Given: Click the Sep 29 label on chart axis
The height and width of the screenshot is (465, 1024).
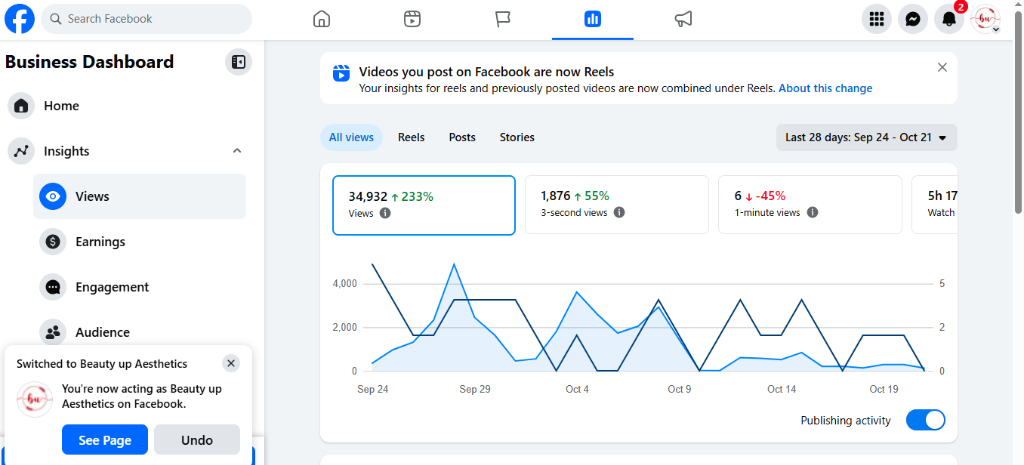Looking at the screenshot, I should tap(475, 389).
